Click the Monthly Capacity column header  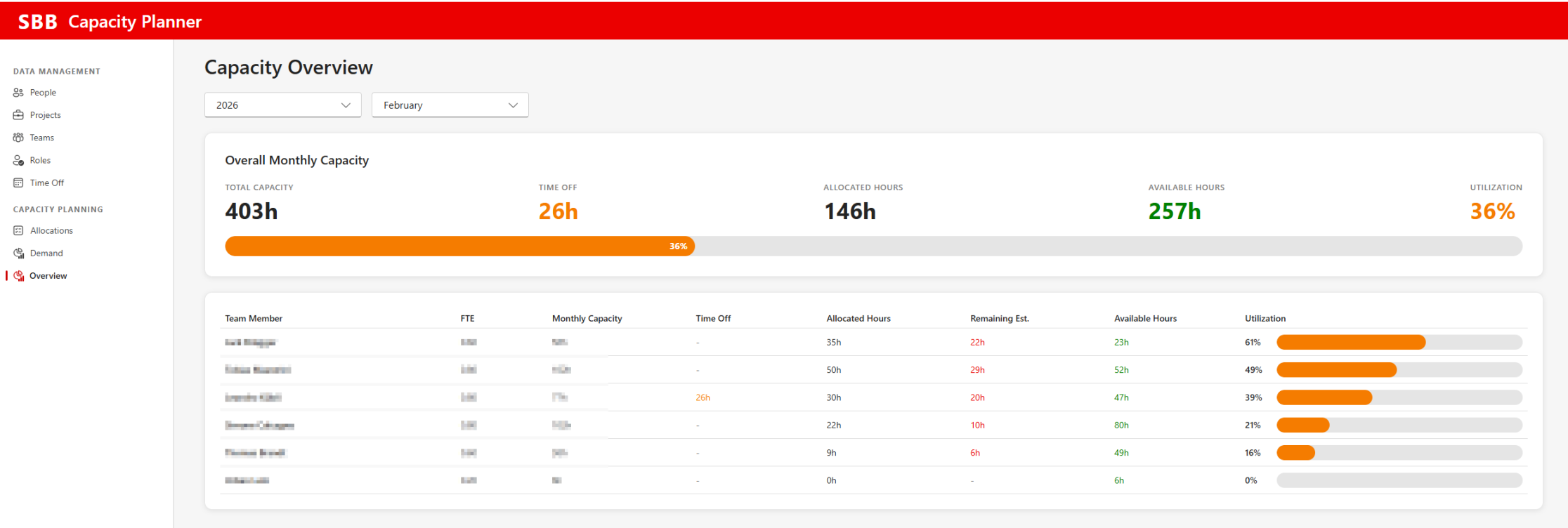[x=587, y=319]
